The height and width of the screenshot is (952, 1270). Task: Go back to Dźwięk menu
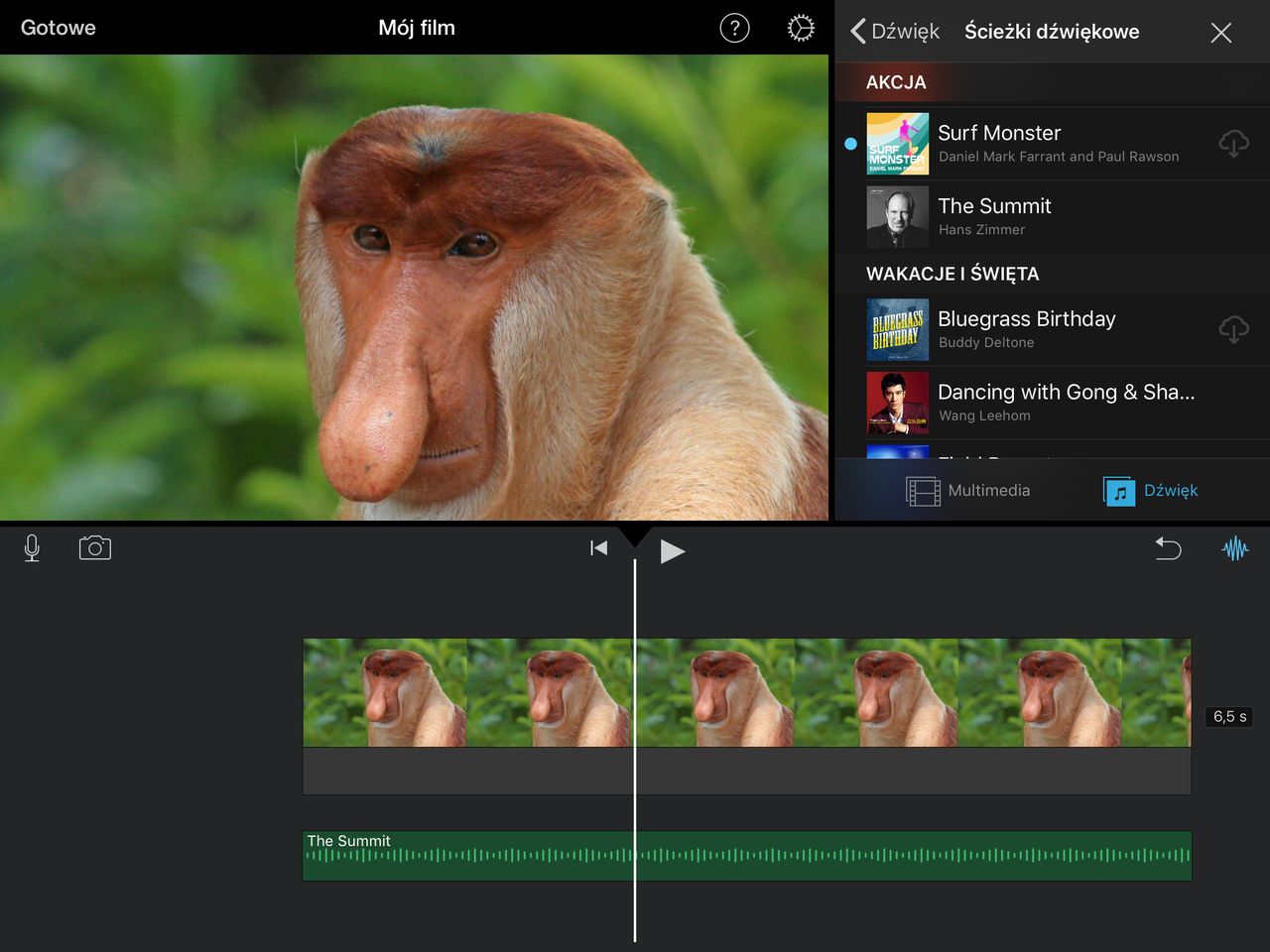click(895, 32)
